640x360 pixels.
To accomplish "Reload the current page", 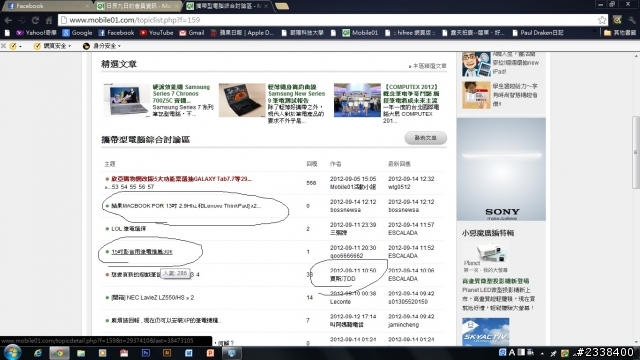I will click(35, 20).
